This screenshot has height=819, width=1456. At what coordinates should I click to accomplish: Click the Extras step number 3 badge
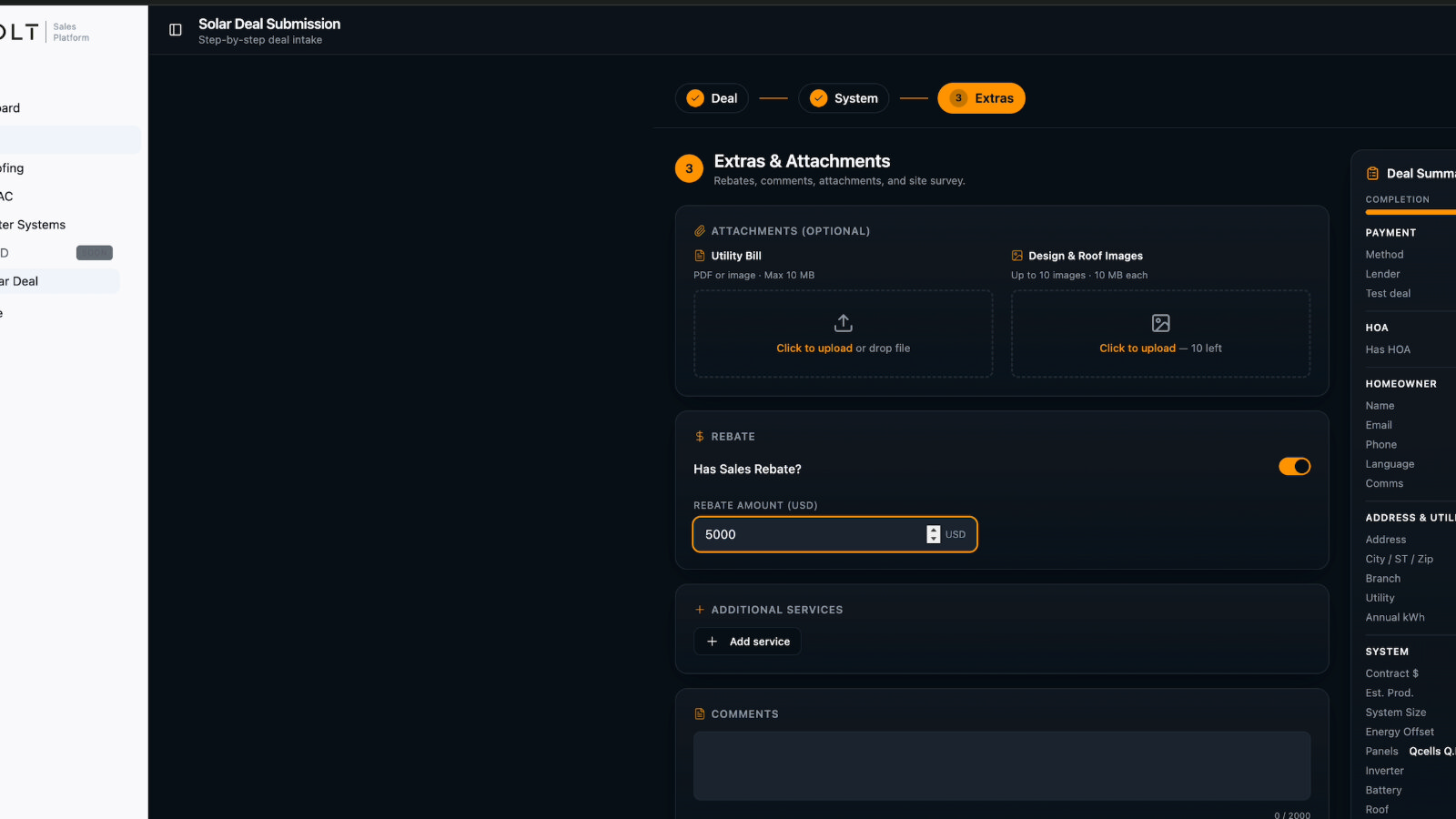958,98
